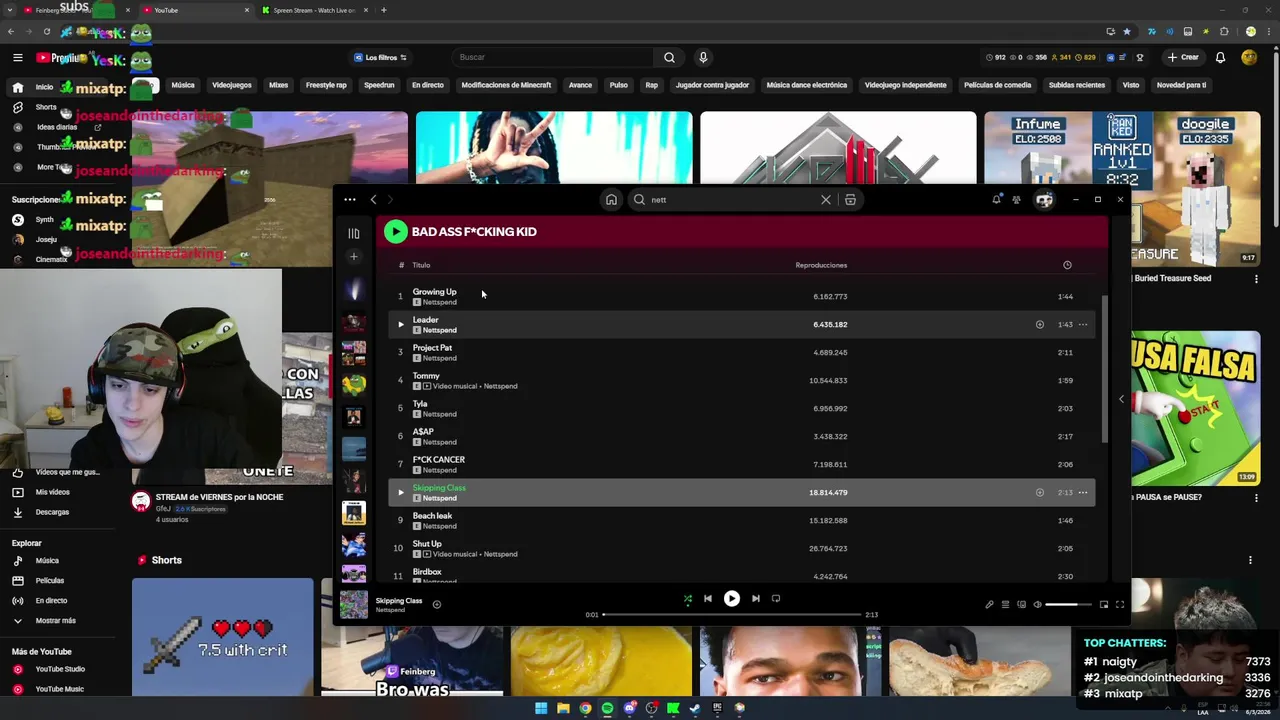Open Spotify home via house icon

611,199
